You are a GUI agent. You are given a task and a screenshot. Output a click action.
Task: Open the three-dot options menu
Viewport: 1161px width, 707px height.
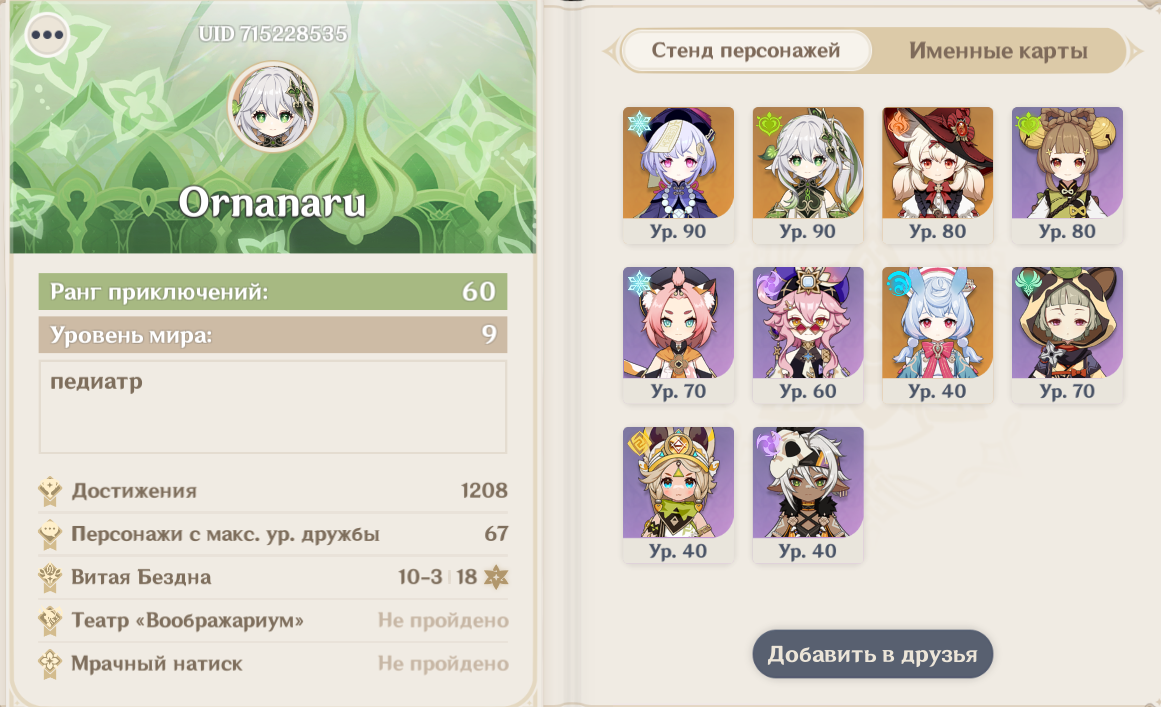pos(47,35)
